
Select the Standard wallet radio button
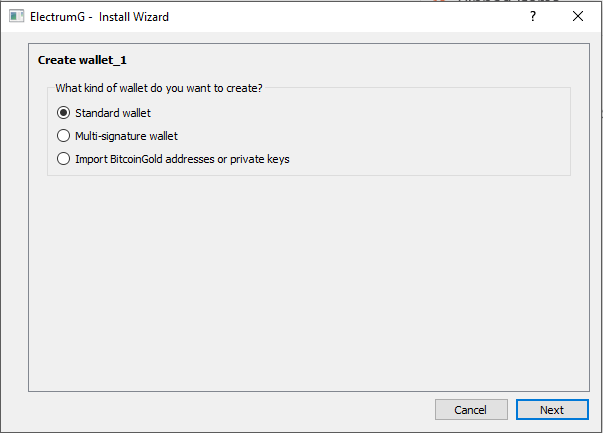pyautogui.click(x=64, y=113)
